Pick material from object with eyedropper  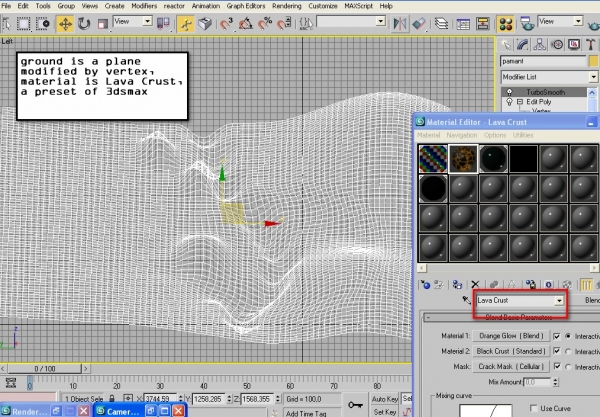point(466,300)
